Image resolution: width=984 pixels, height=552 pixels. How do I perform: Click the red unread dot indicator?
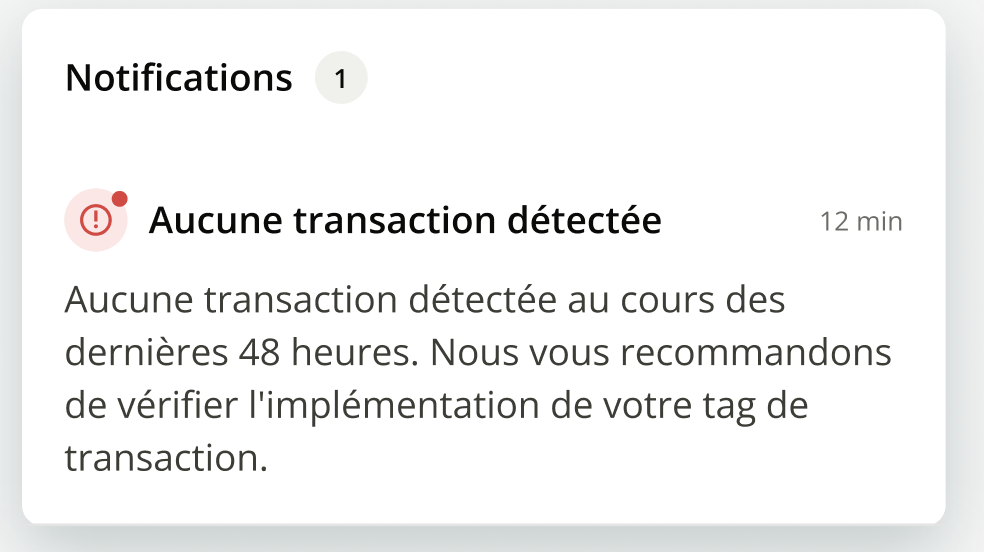click(x=120, y=199)
